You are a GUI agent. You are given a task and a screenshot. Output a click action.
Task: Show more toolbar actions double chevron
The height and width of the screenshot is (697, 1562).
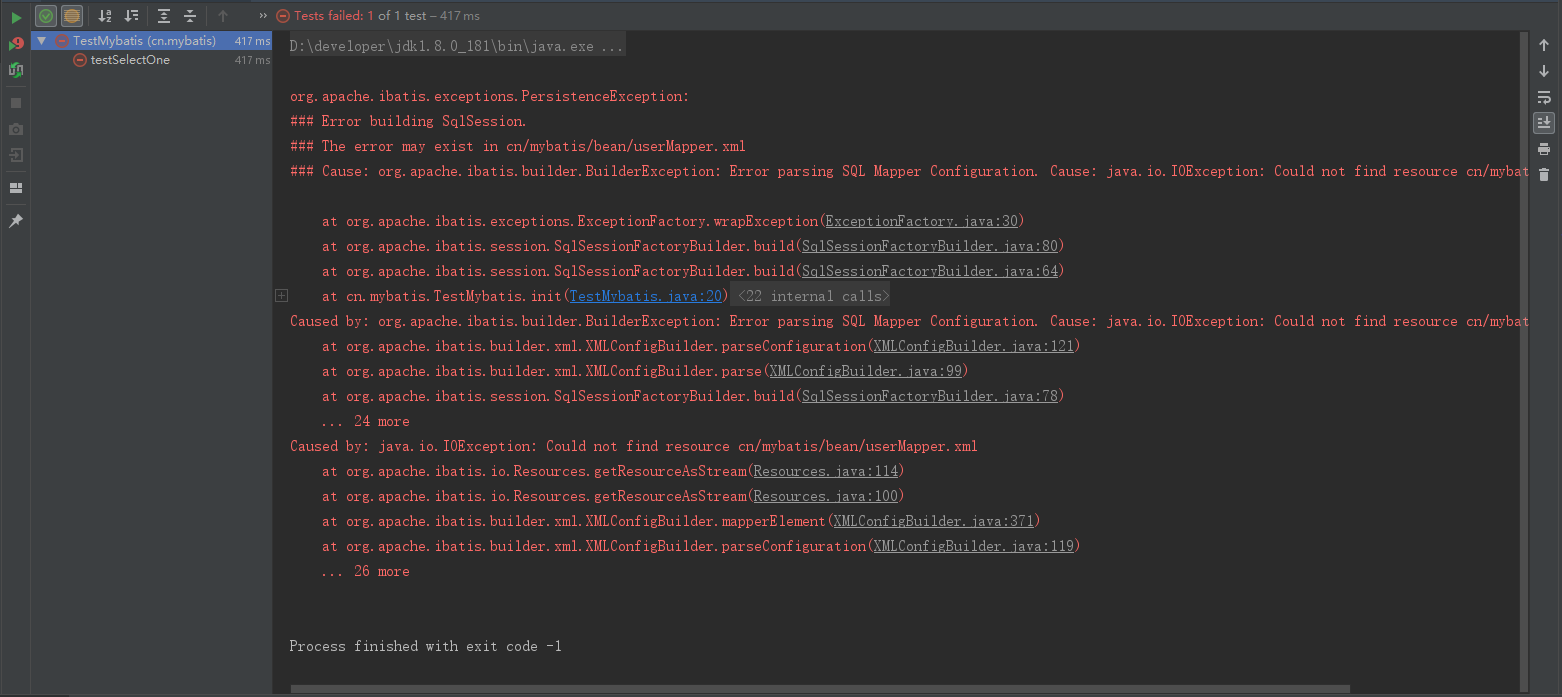pos(263,16)
